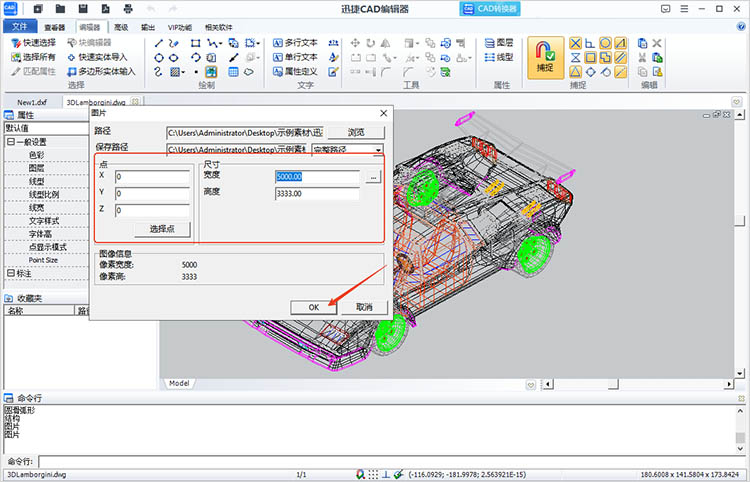Open the 默认值 dropdown in properties panel
This screenshot has height=482, width=750.
46,128
